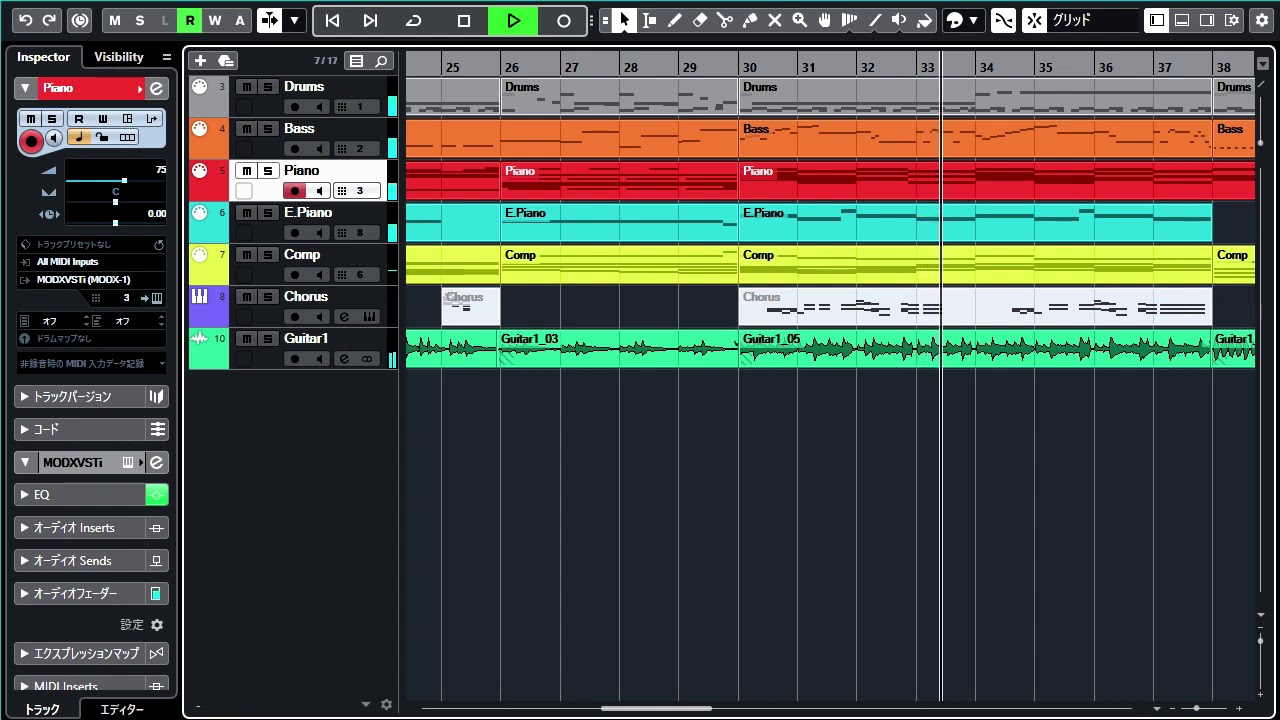This screenshot has width=1280, height=720.
Task: Click the Undo arrow
Action: tap(25, 20)
